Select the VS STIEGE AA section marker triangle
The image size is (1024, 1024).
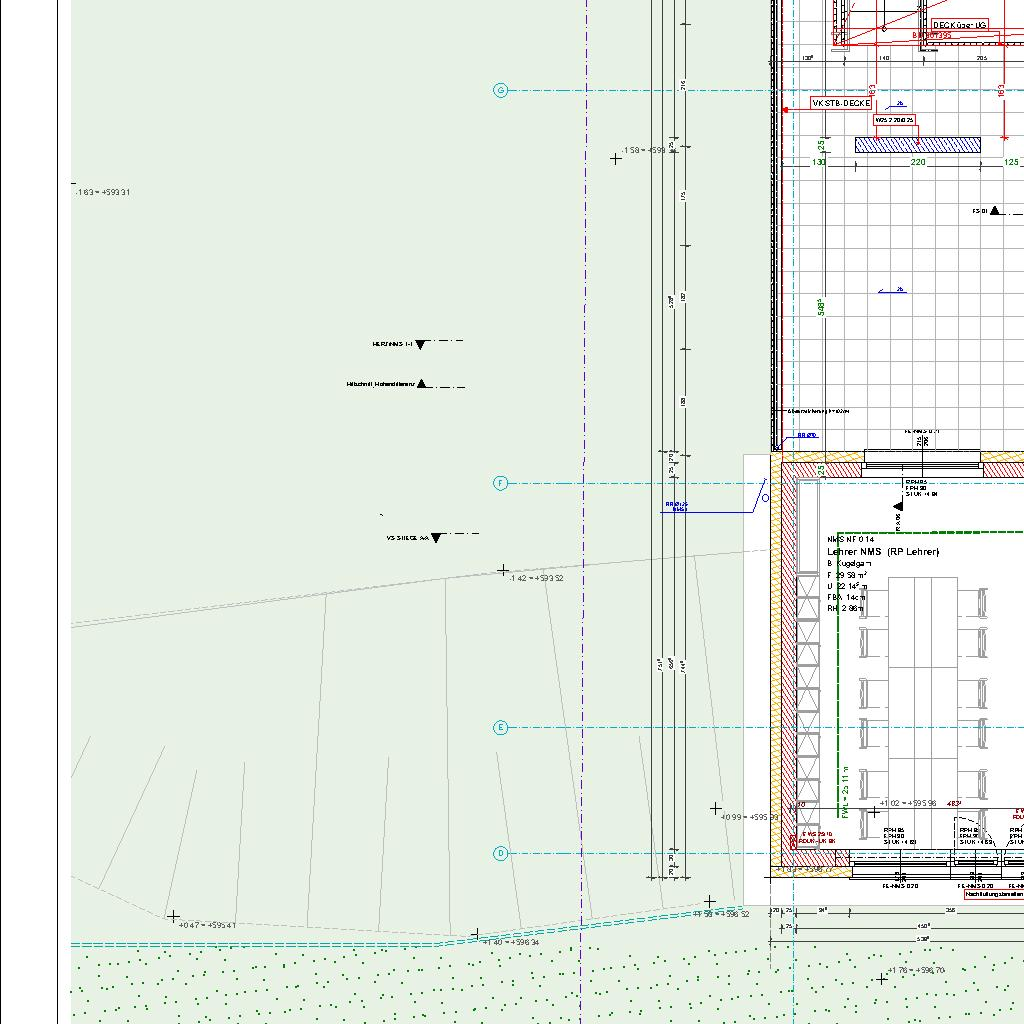point(436,538)
